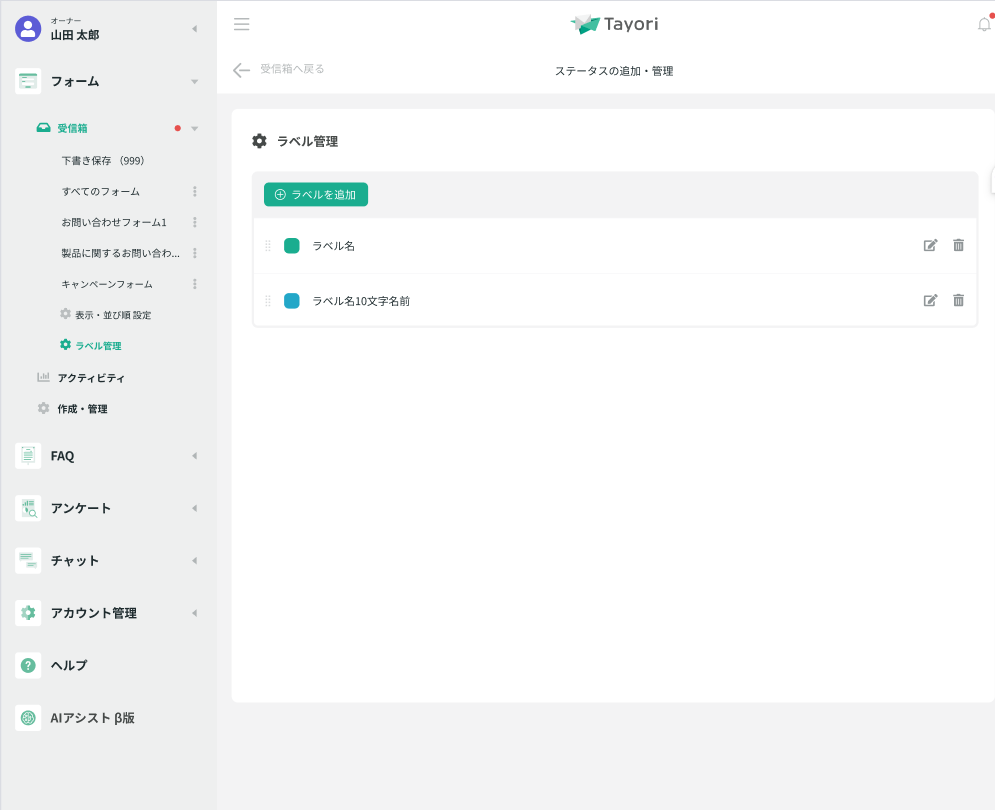Click the back arrow icon
The height and width of the screenshot is (810, 995).
click(241, 70)
